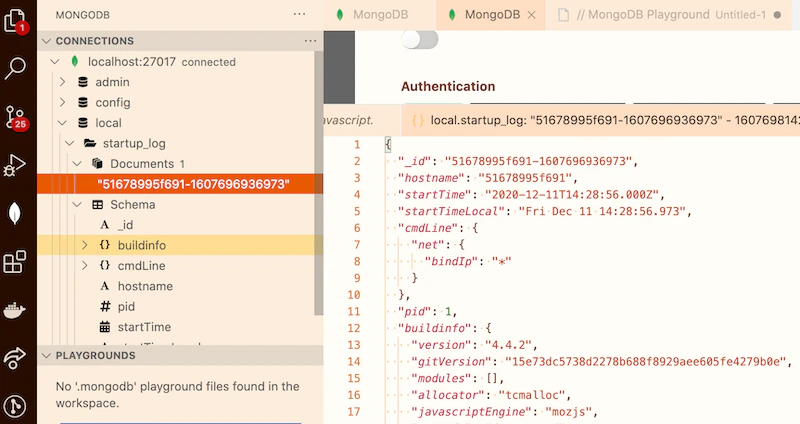The height and width of the screenshot is (424, 800).
Task: Click the documents stack icon beside Documents
Action: coord(97,164)
